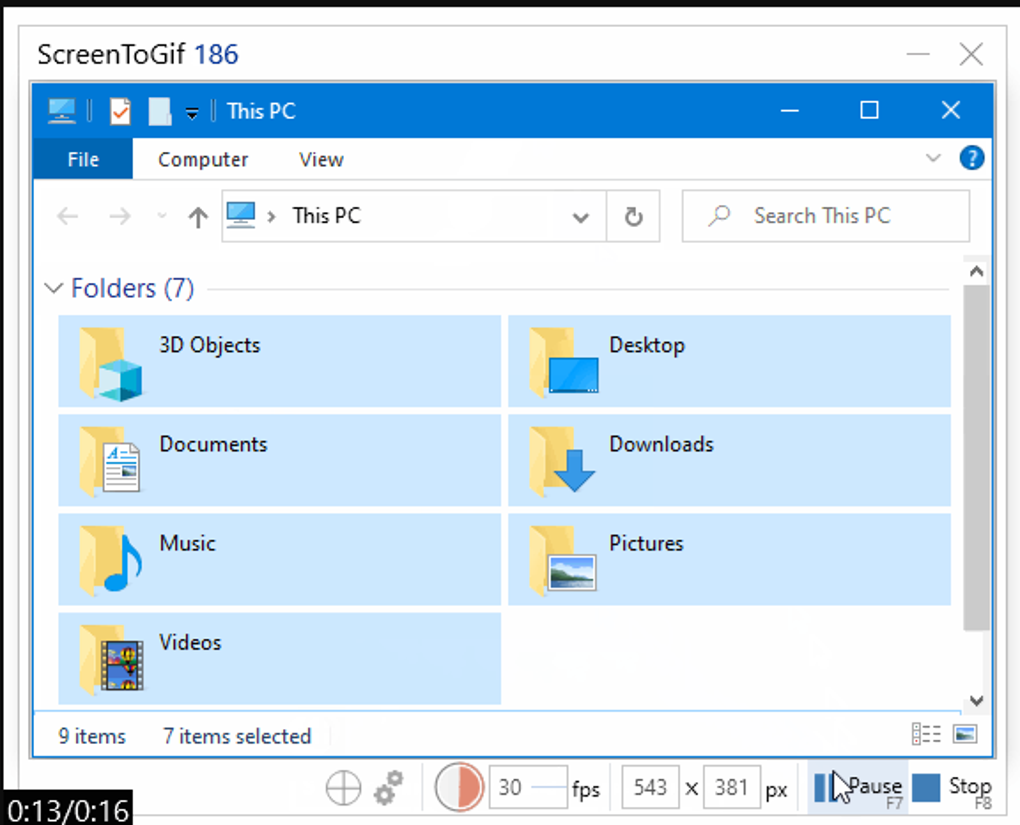Refresh the This PC view

(634, 216)
